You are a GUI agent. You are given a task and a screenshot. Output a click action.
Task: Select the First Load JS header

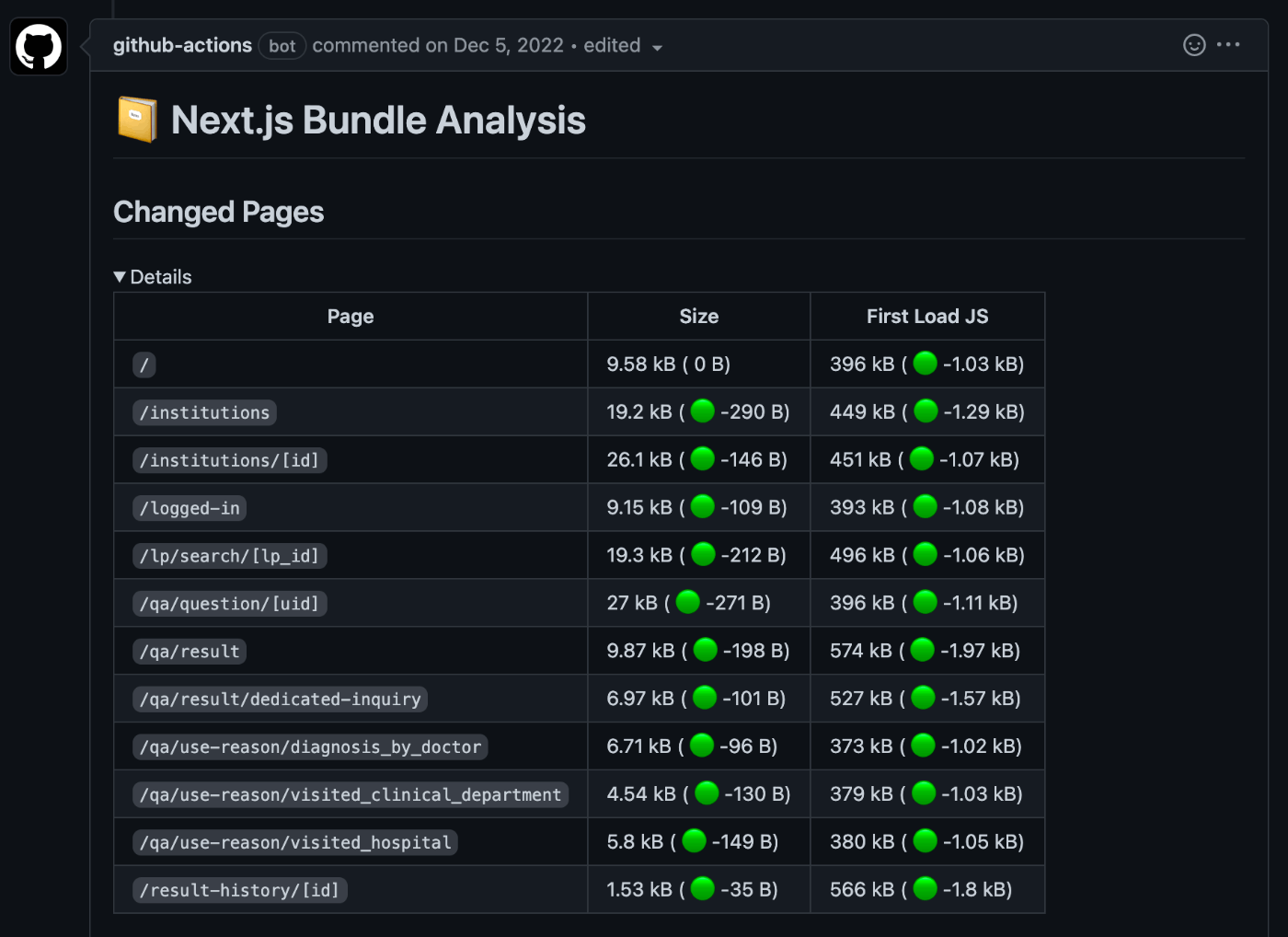point(927,317)
